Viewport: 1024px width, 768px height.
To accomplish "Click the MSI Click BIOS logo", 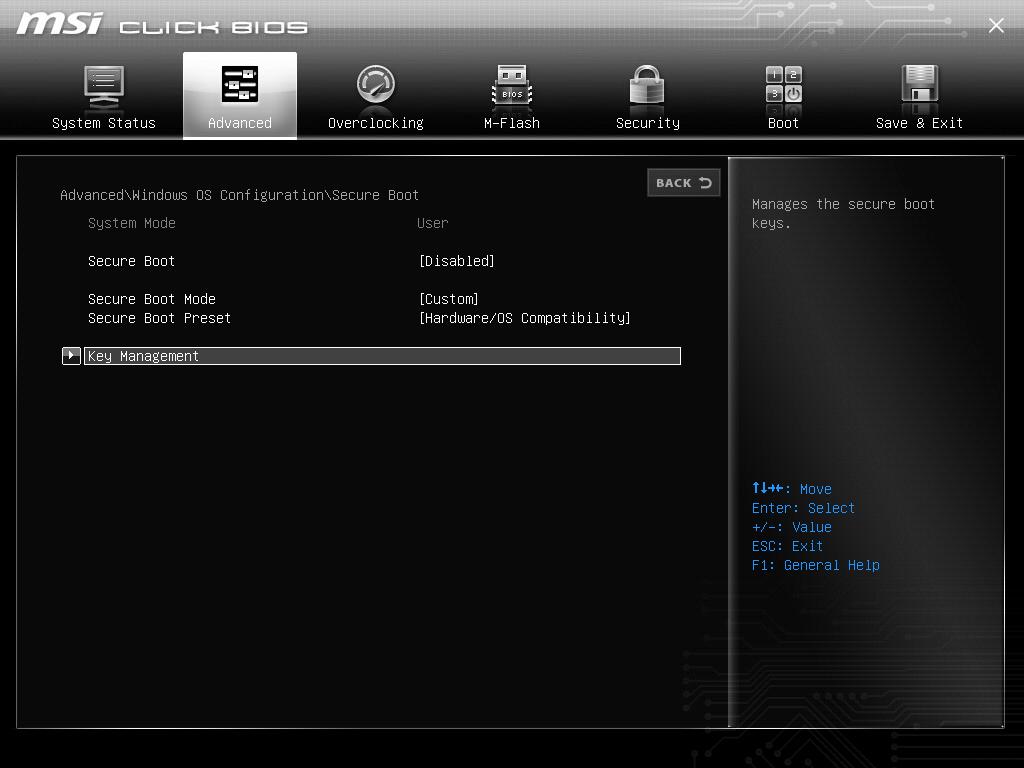I will point(162,25).
